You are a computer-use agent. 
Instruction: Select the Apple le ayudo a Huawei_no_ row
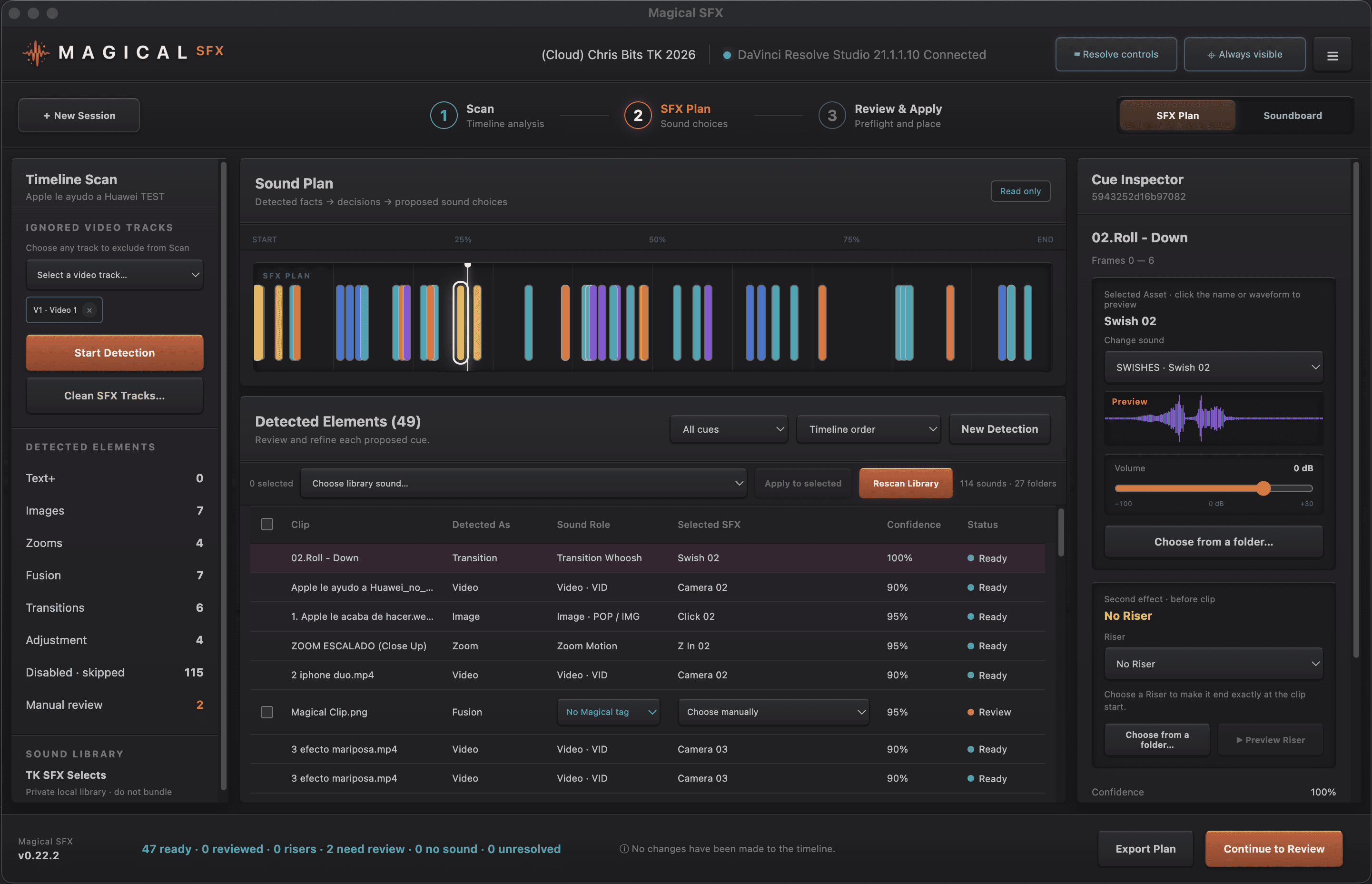click(x=647, y=587)
